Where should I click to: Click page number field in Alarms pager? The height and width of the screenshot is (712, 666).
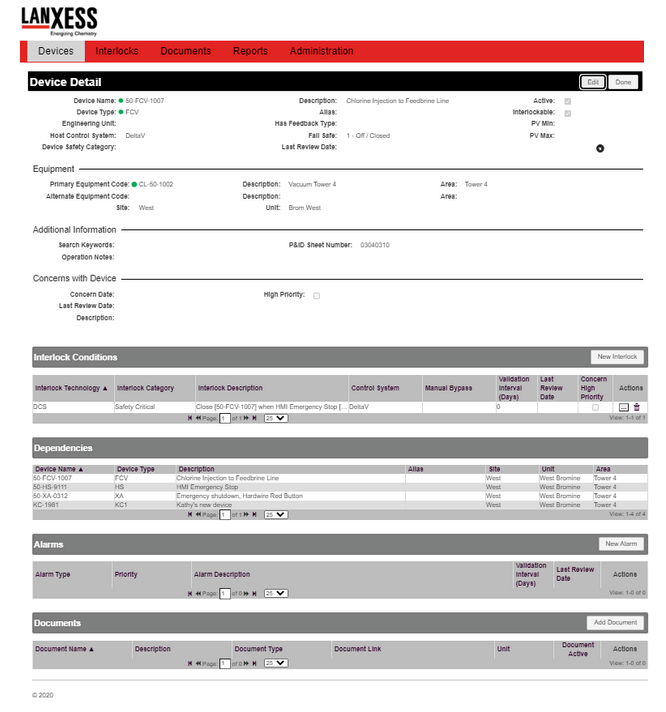click(x=225, y=593)
